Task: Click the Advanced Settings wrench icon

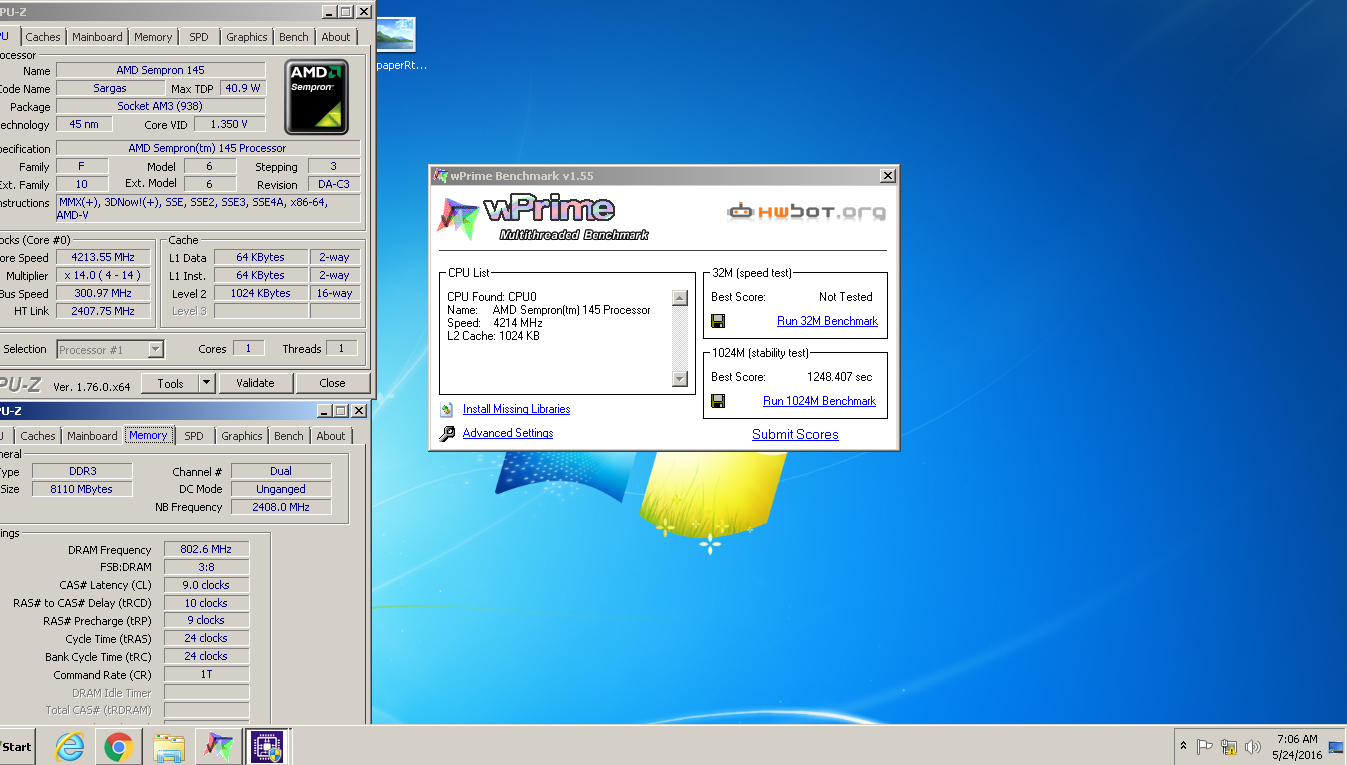Action: (446, 433)
